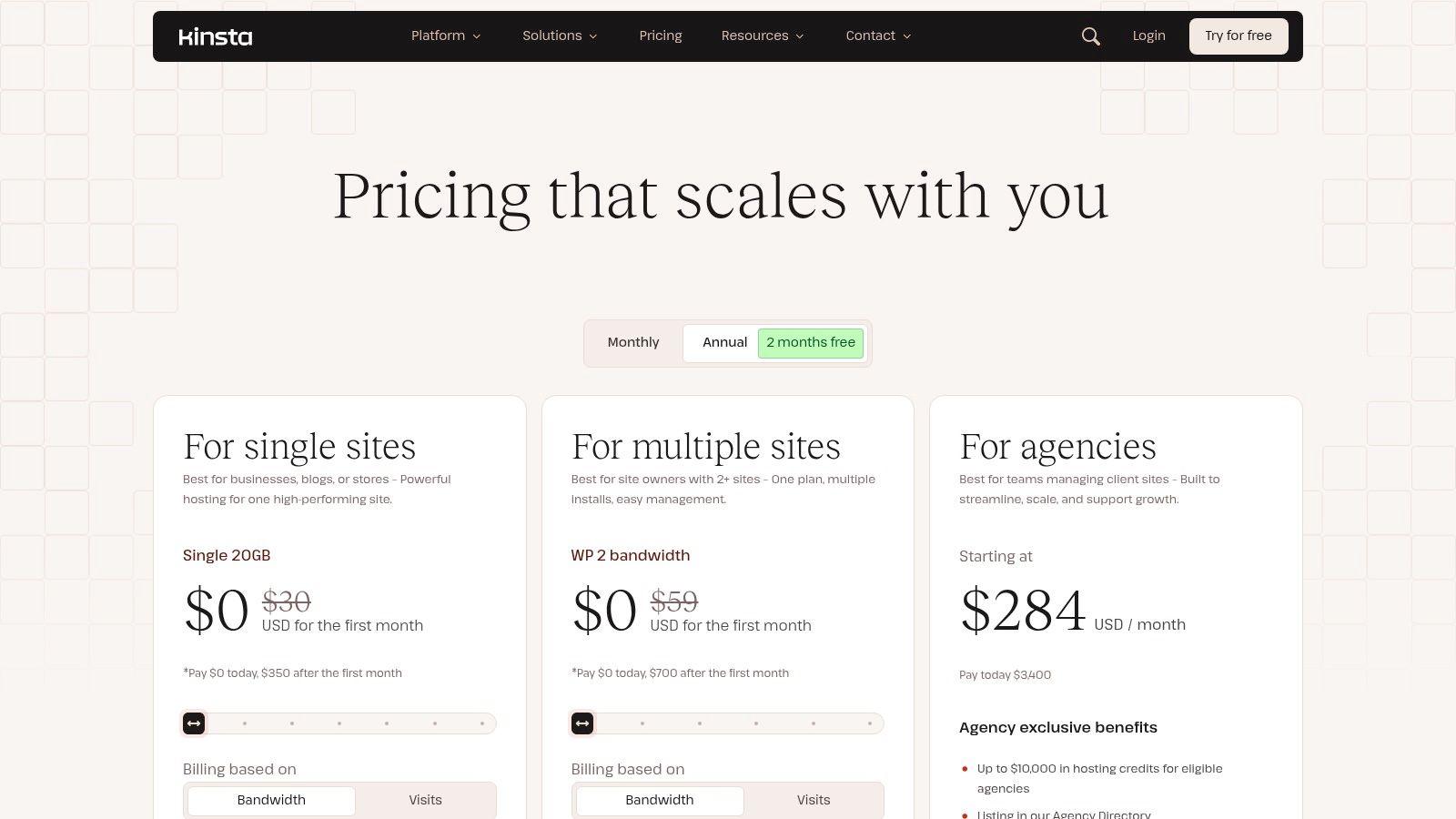Click the Kinsta logo

pyautogui.click(x=215, y=36)
